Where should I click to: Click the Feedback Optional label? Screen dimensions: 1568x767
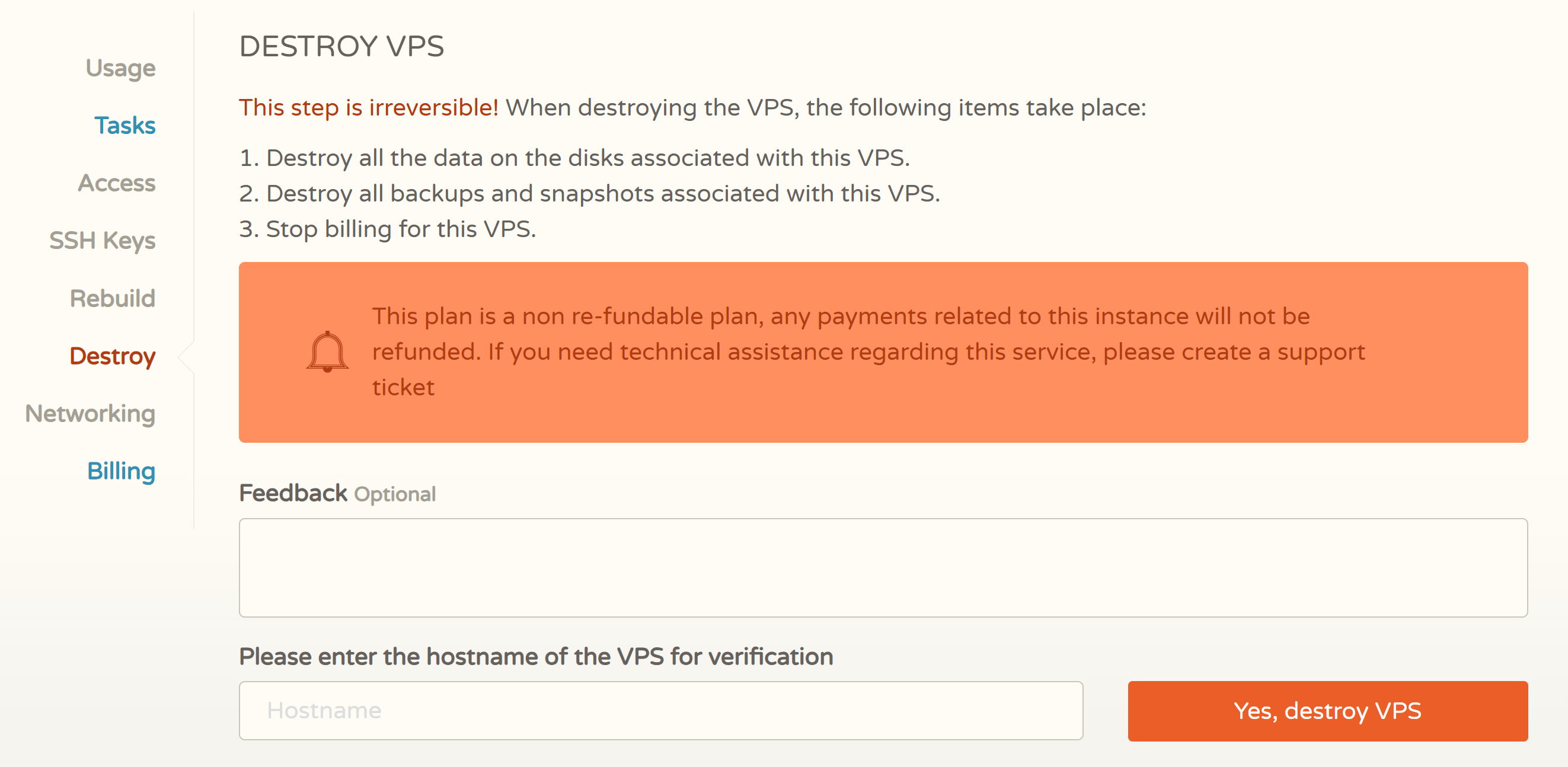point(337,493)
